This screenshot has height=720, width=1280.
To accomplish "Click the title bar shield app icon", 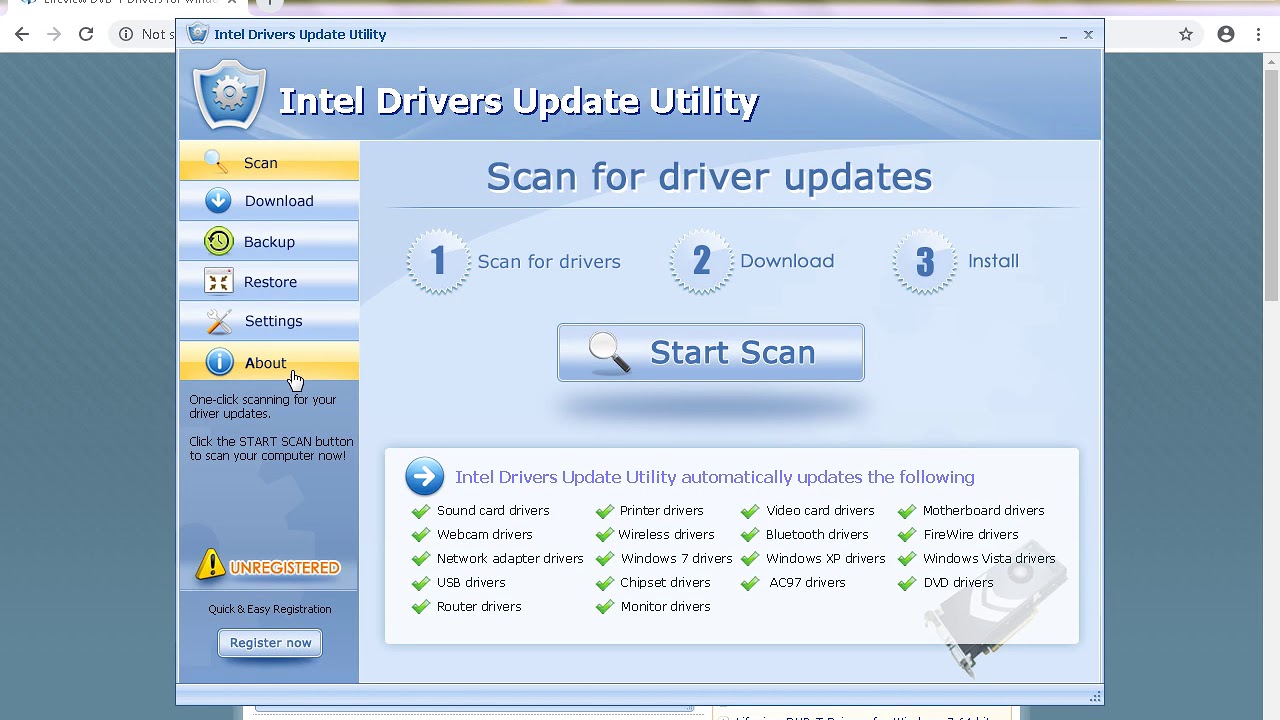I will click(197, 33).
